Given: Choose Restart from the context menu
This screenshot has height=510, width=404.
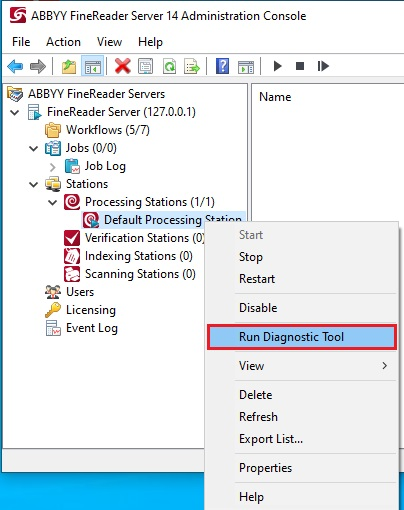Looking at the screenshot, I should pyautogui.click(x=302, y=279).
